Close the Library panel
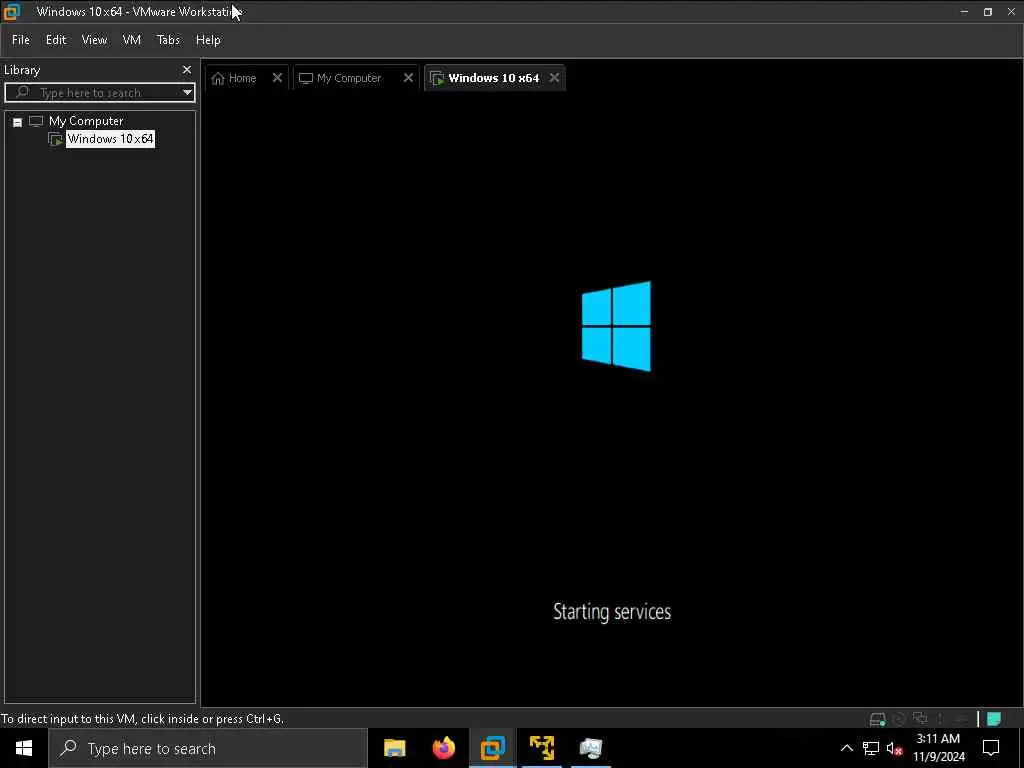Image resolution: width=1024 pixels, height=768 pixels. [x=187, y=69]
